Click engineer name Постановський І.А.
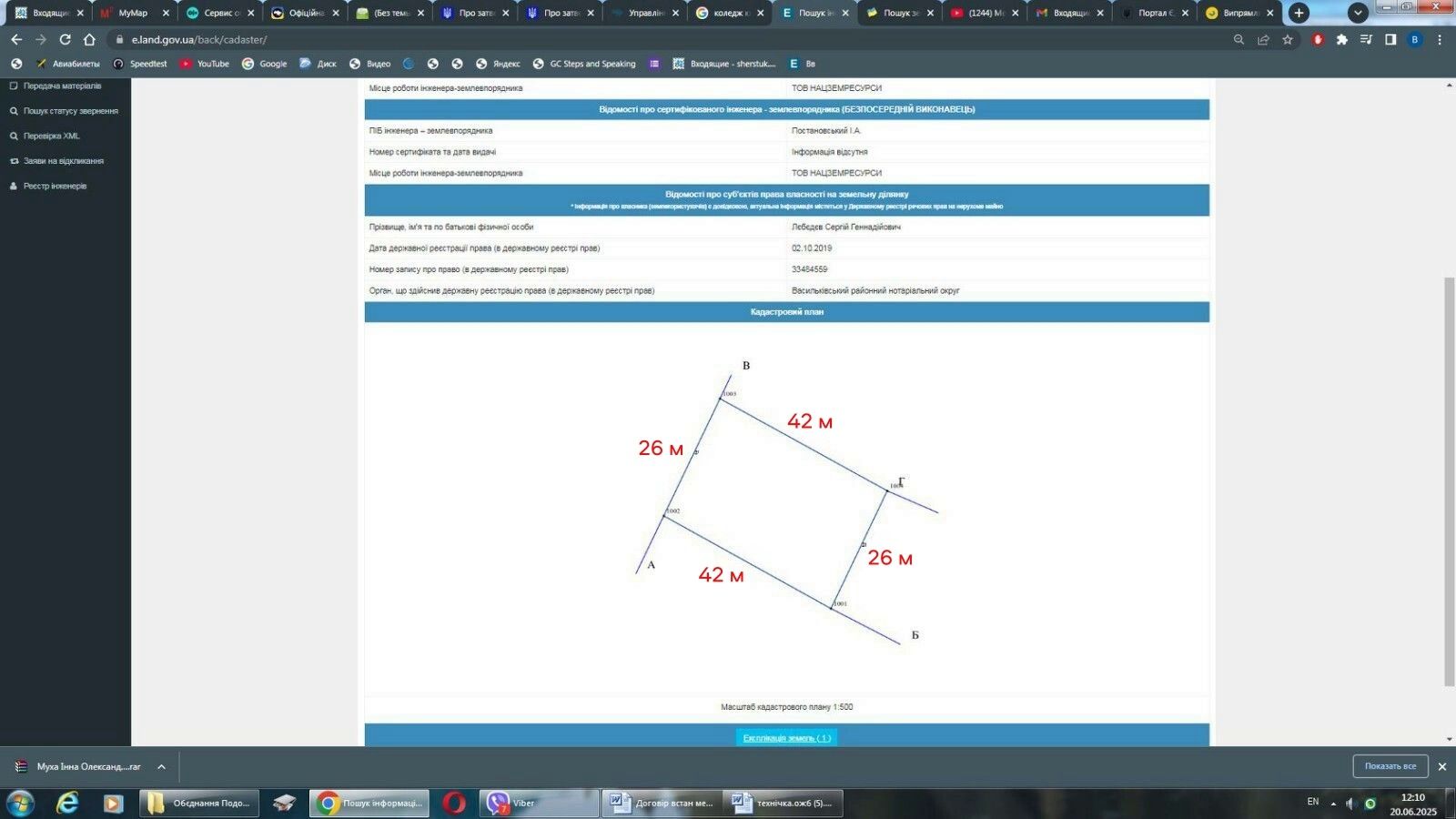The height and width of the screenshot is (819, 1456). point(826,130)
